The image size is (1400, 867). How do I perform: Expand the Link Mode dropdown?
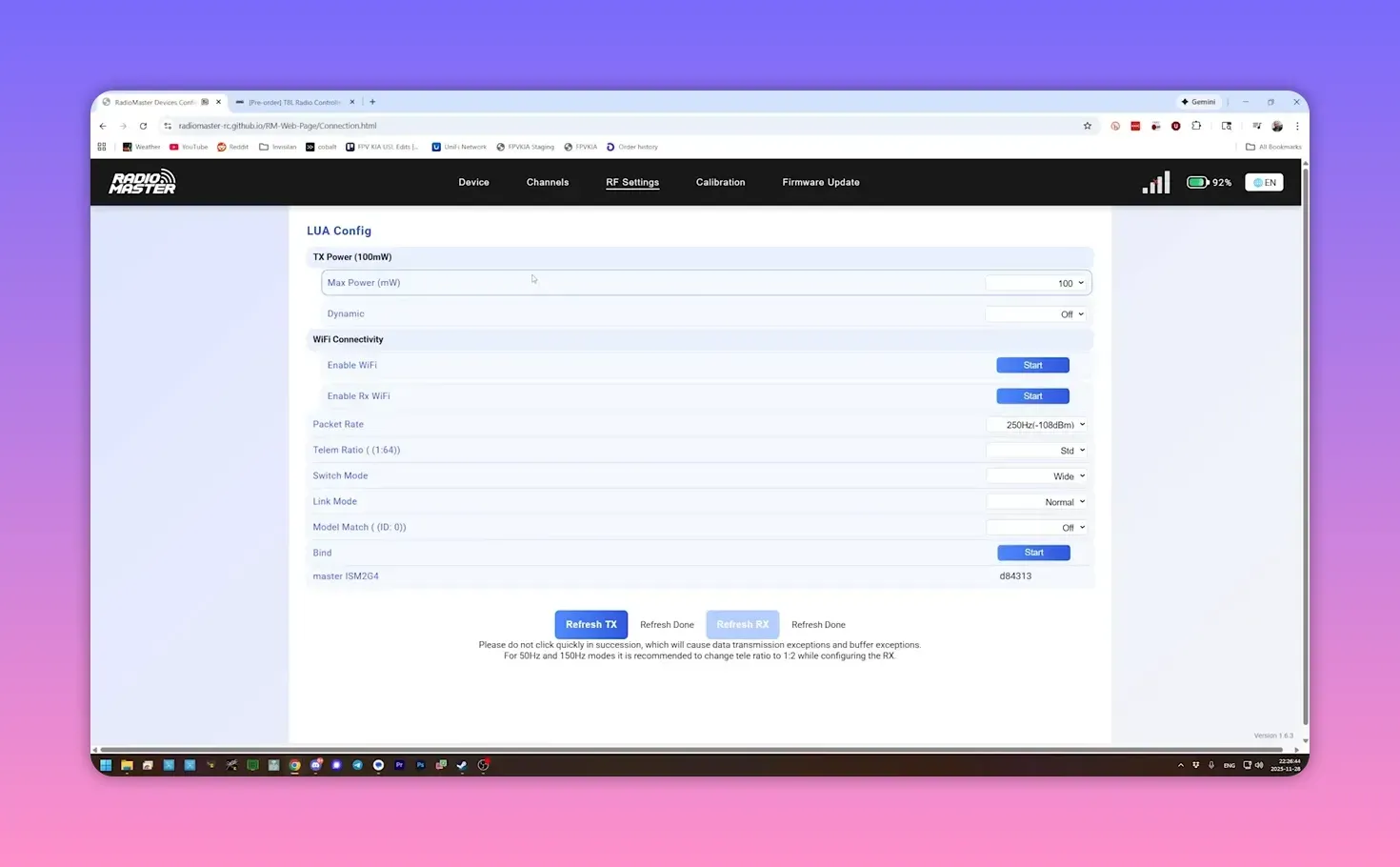[1036, 501]
